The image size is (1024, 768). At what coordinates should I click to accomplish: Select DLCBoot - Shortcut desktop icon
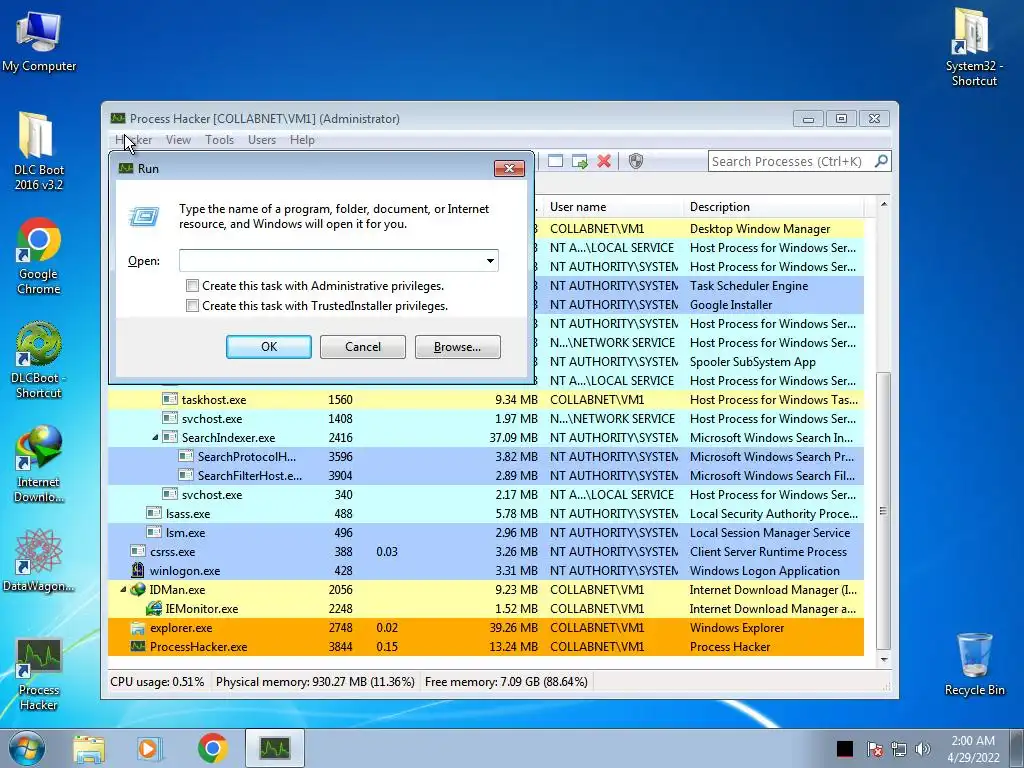[x=39, y=360]
